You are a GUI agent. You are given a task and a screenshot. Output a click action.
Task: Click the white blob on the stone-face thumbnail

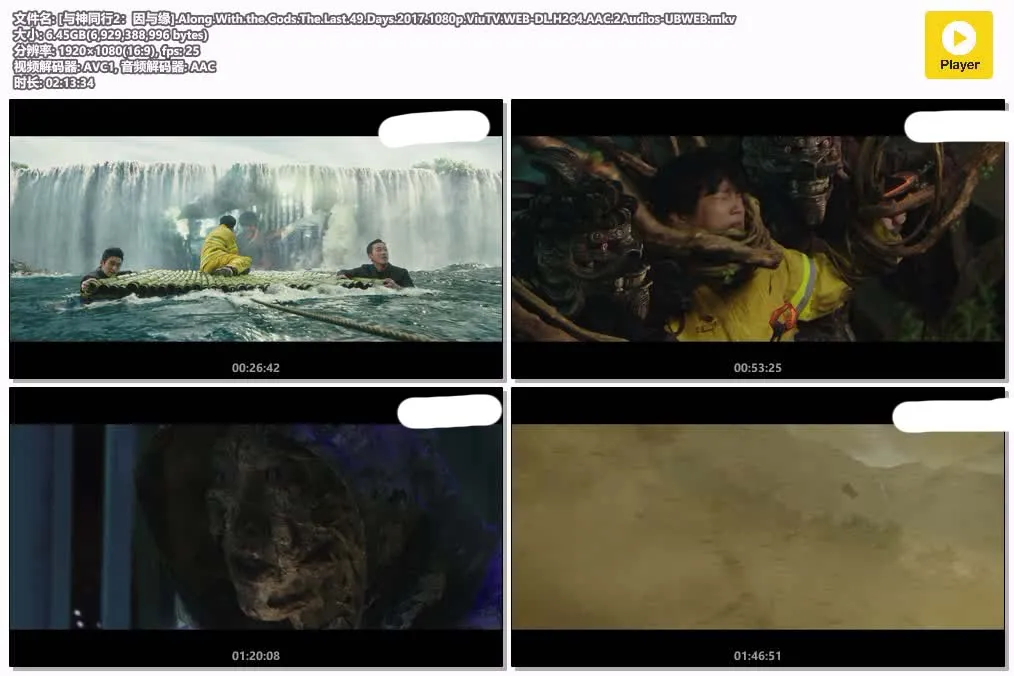tap(449, 411)
